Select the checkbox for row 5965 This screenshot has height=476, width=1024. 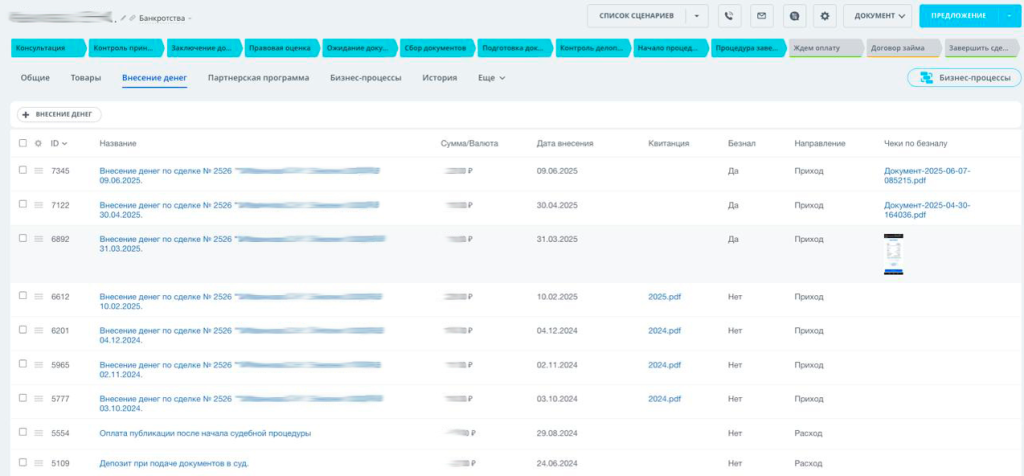coord(23,364)
